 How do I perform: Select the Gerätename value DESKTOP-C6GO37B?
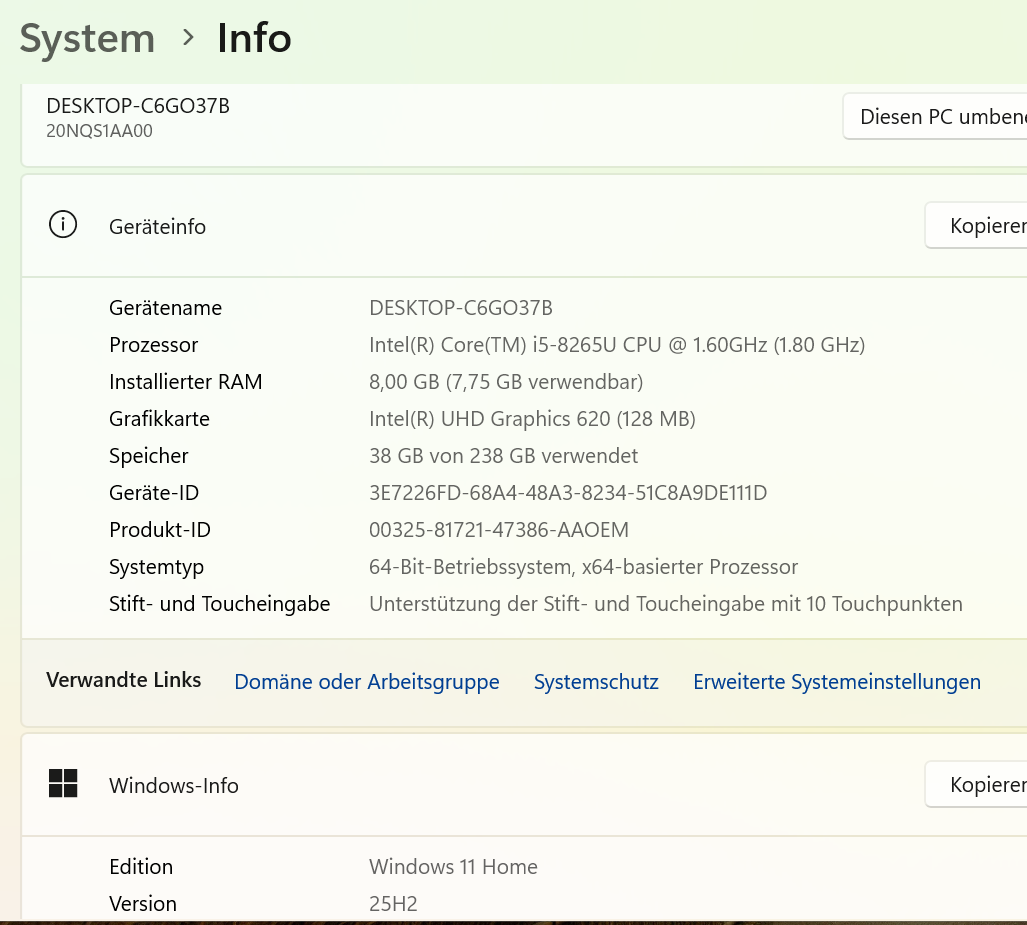461,308
